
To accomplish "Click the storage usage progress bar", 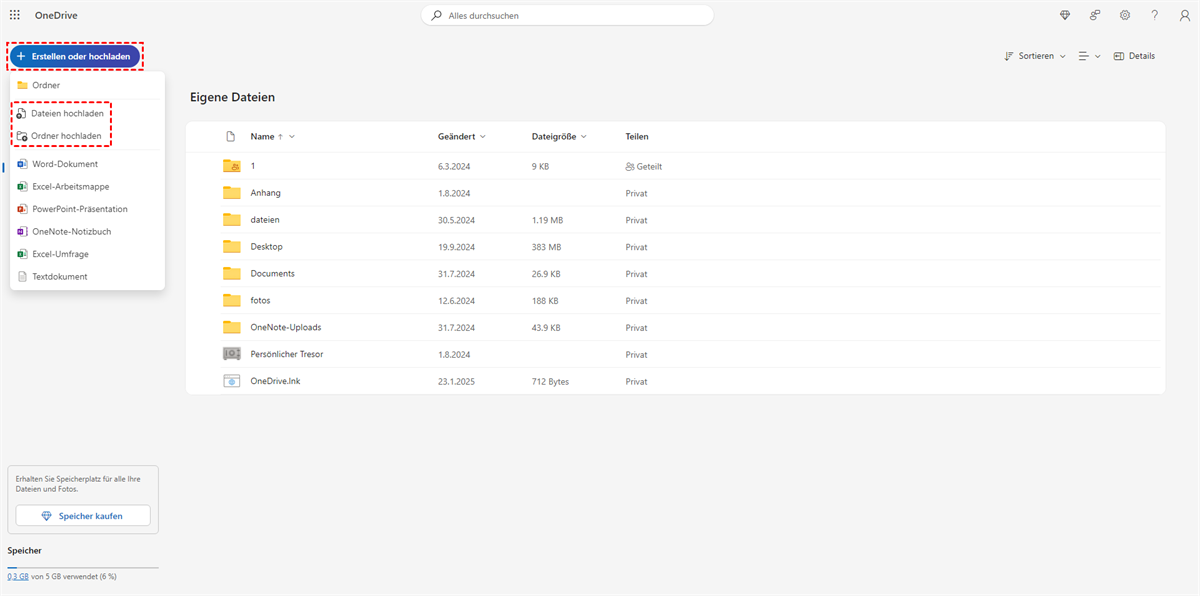I will (82, 567).
